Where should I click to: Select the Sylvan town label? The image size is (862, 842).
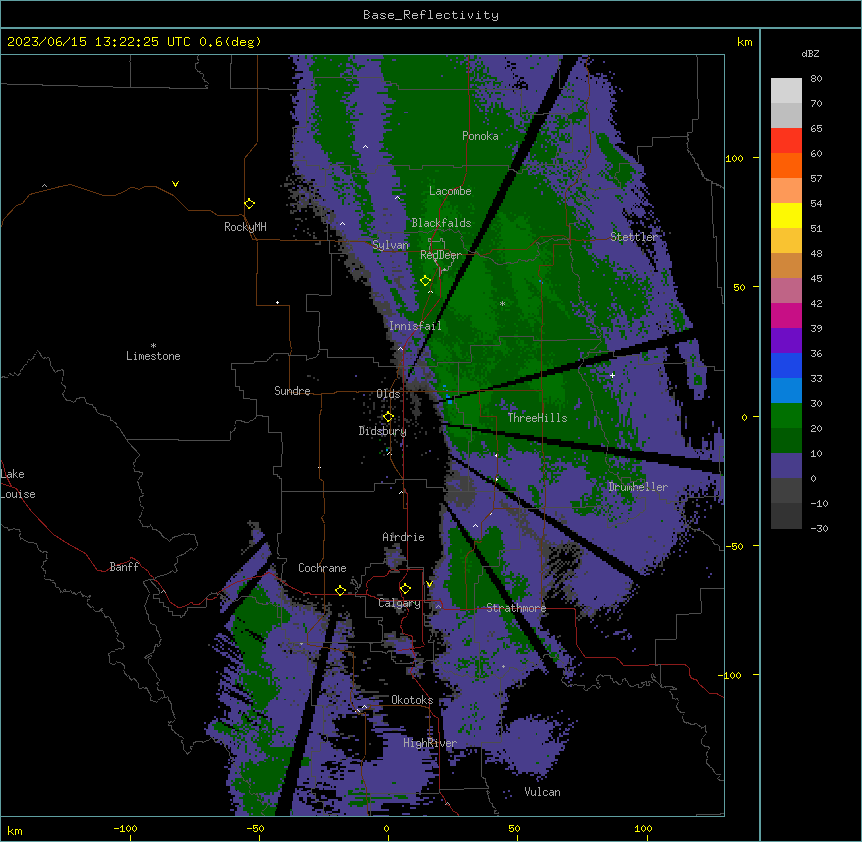tap(390, 245)
